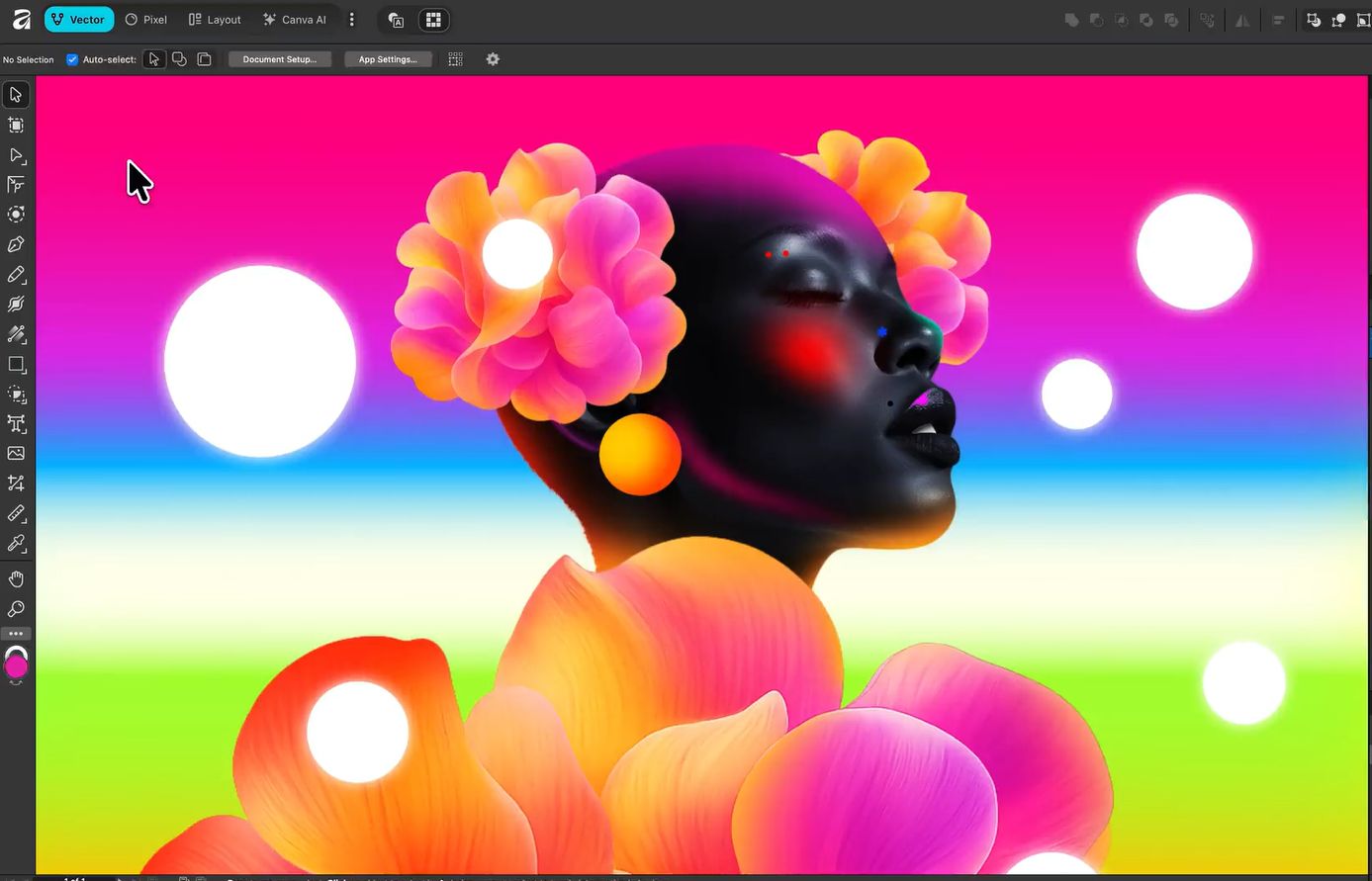1372x881 pixels.
Task: Choose the Artboard tool
Action: click(16, 125)
